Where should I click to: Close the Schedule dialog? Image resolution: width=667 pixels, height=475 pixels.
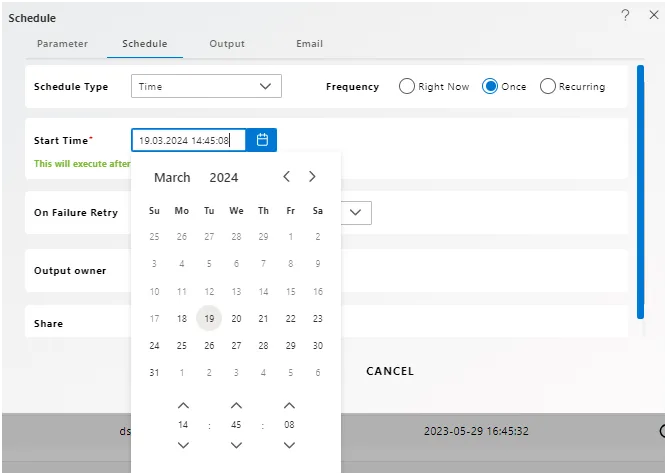pos(654,15)
